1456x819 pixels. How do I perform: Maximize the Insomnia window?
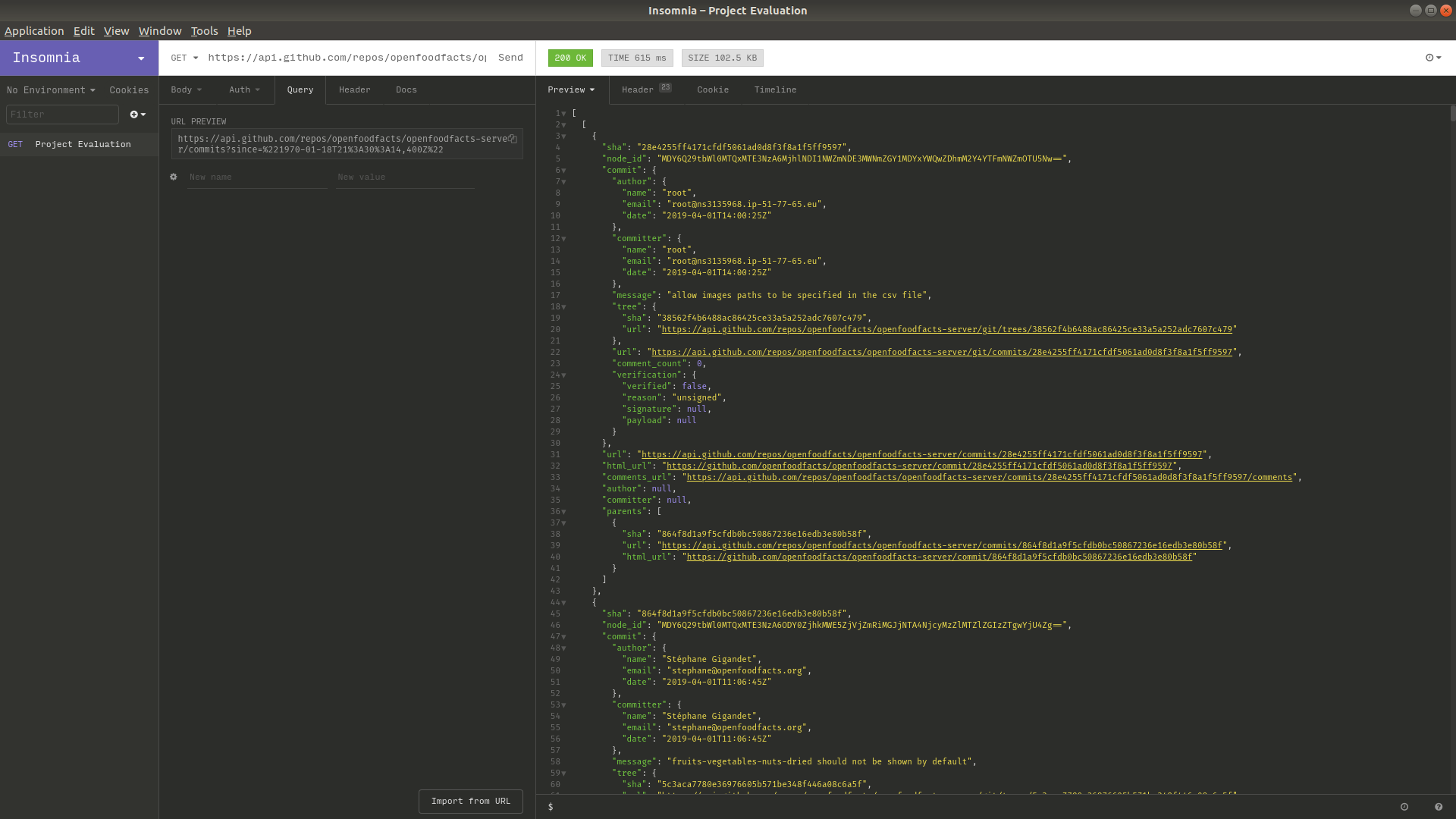(1430, 11)
